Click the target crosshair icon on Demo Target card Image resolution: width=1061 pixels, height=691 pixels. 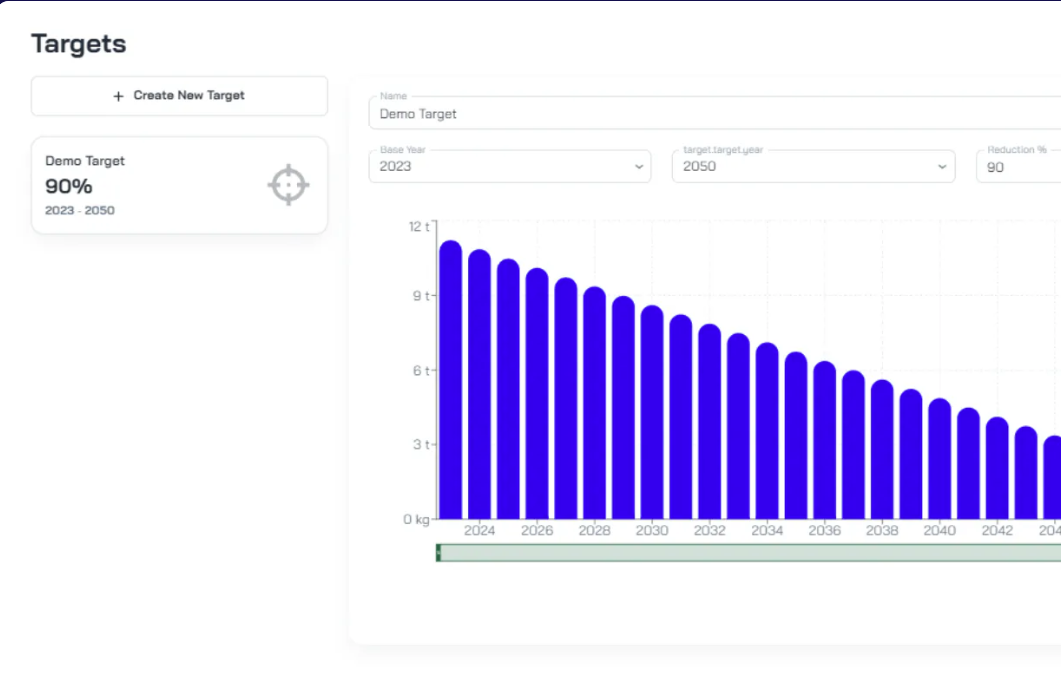288,184
